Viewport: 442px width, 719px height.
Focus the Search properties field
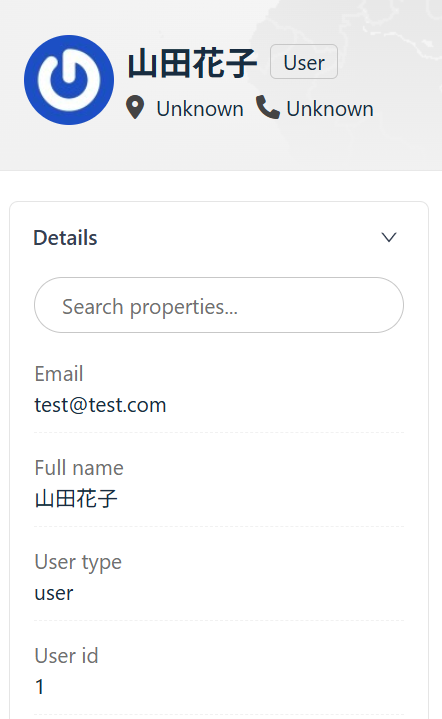219,305
